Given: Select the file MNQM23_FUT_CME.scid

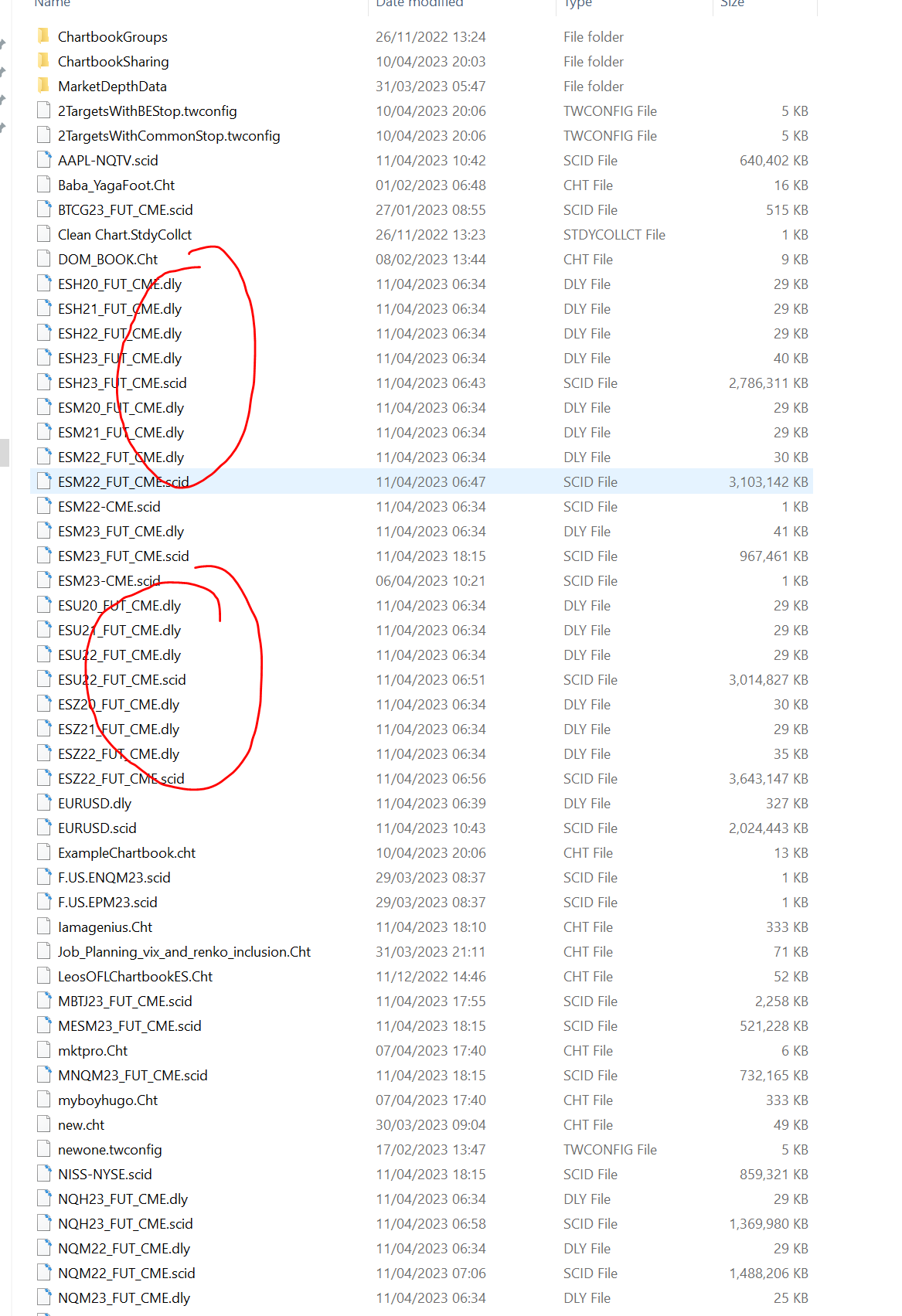Looking at the screenshot, I should (x=132, y=1075).
